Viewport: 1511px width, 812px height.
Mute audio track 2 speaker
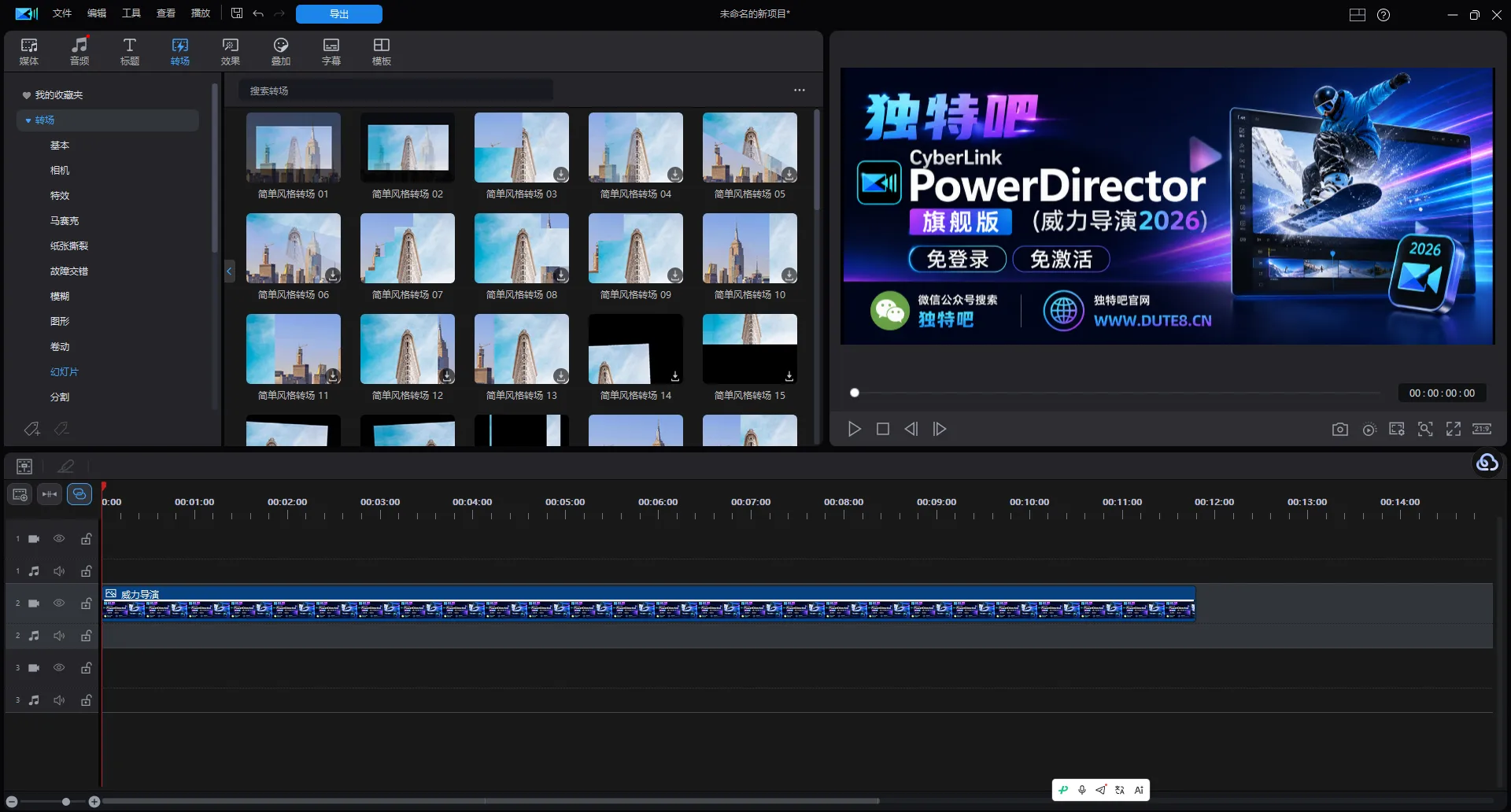[x=59, y=636]
